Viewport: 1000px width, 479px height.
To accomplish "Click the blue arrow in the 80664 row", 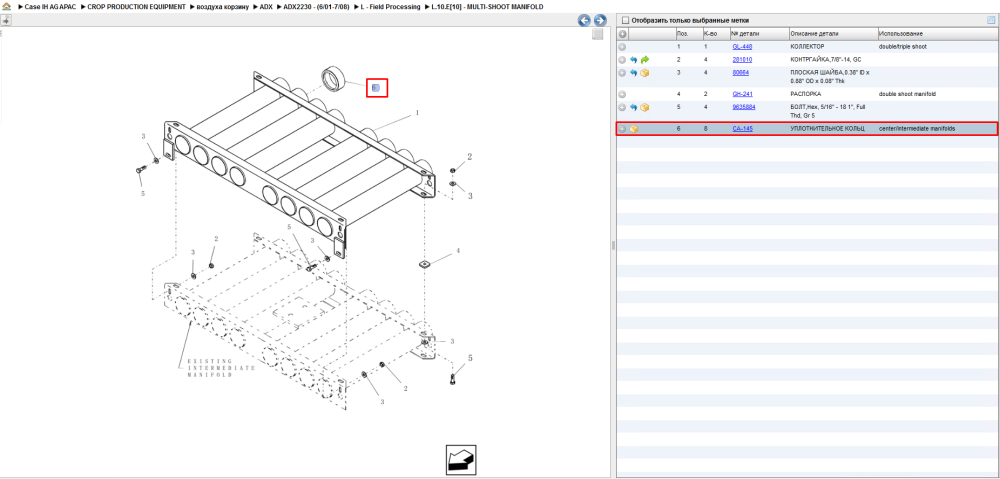I will pos(633,73).
